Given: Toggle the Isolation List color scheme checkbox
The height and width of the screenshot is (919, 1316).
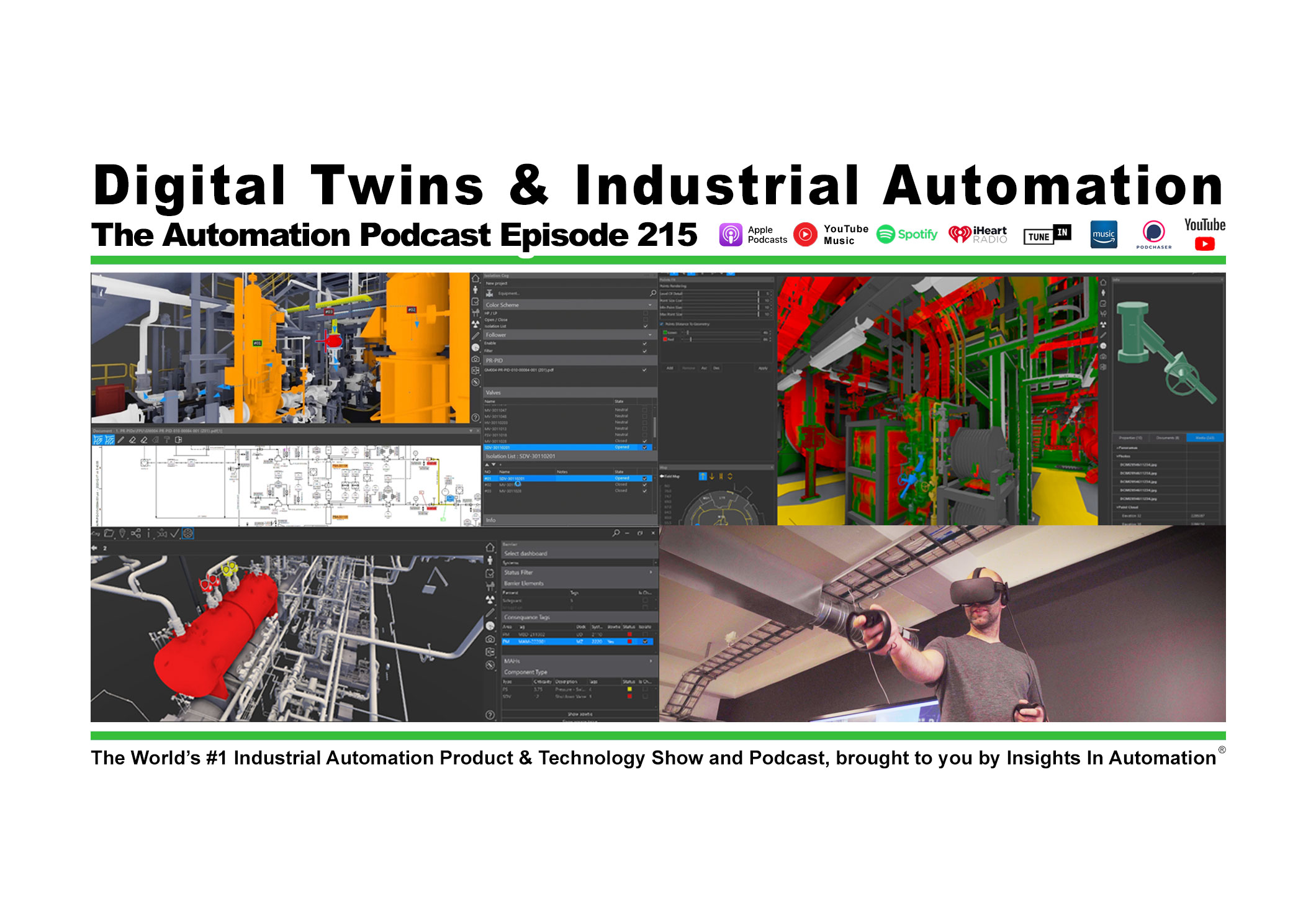Looking at the screenshot, I should (x=645, y=326).
